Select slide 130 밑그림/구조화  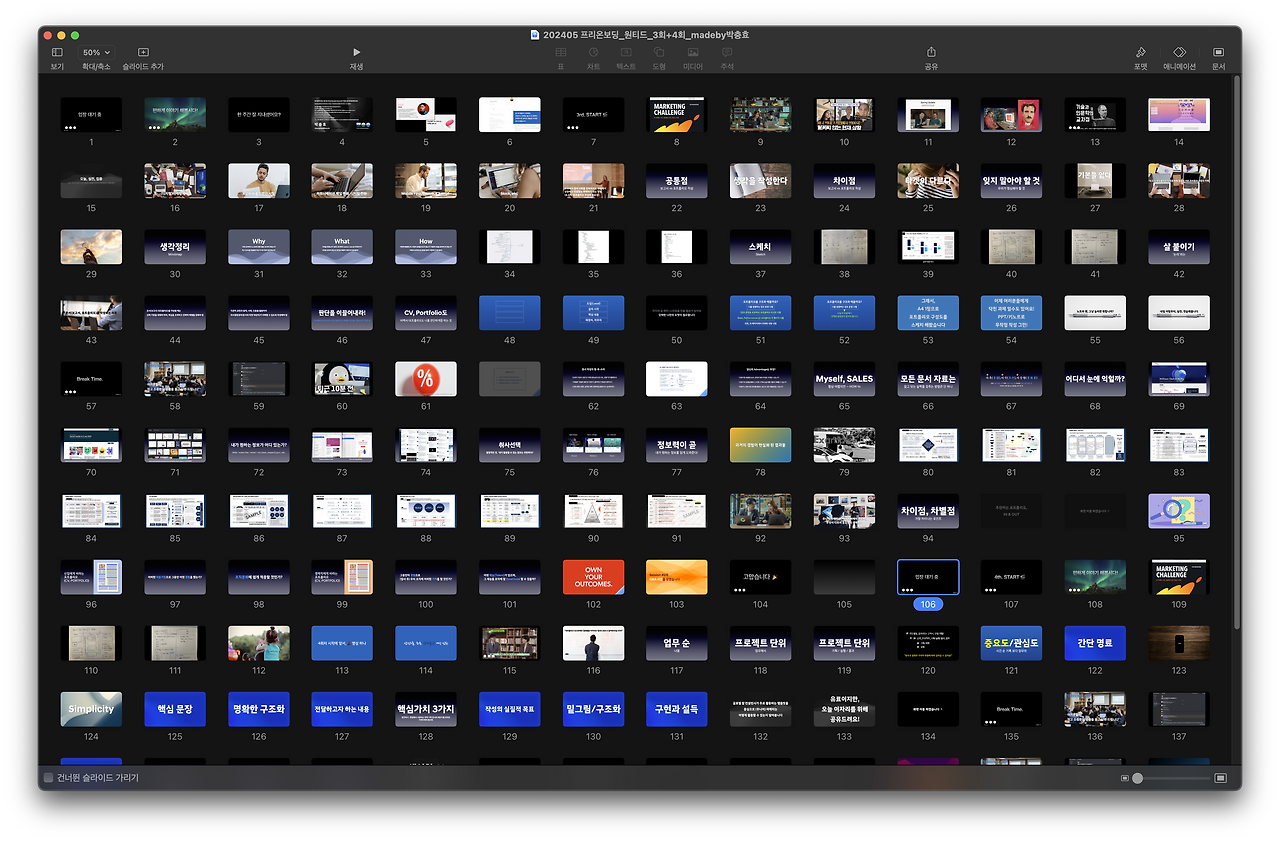click(593, 709)
